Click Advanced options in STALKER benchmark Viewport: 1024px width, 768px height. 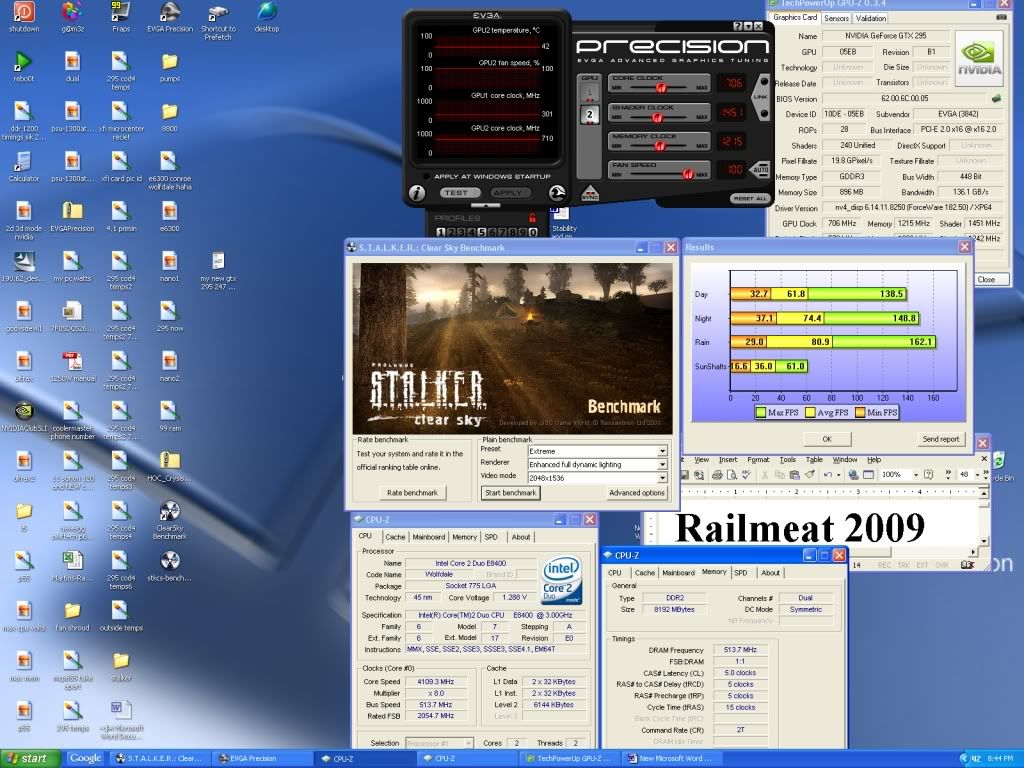(x=636, y=493)
